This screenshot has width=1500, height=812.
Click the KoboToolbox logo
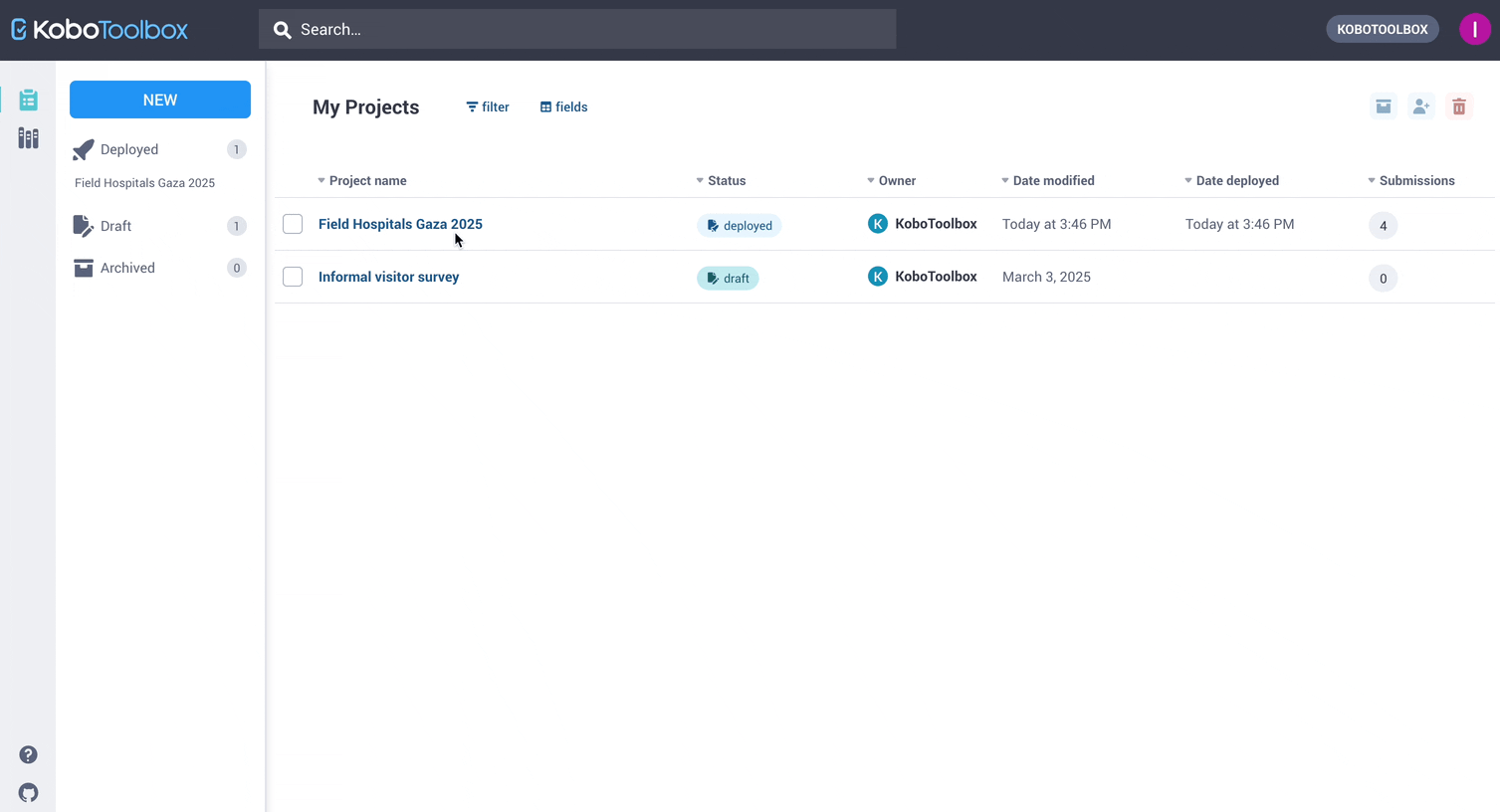[100, 30]
